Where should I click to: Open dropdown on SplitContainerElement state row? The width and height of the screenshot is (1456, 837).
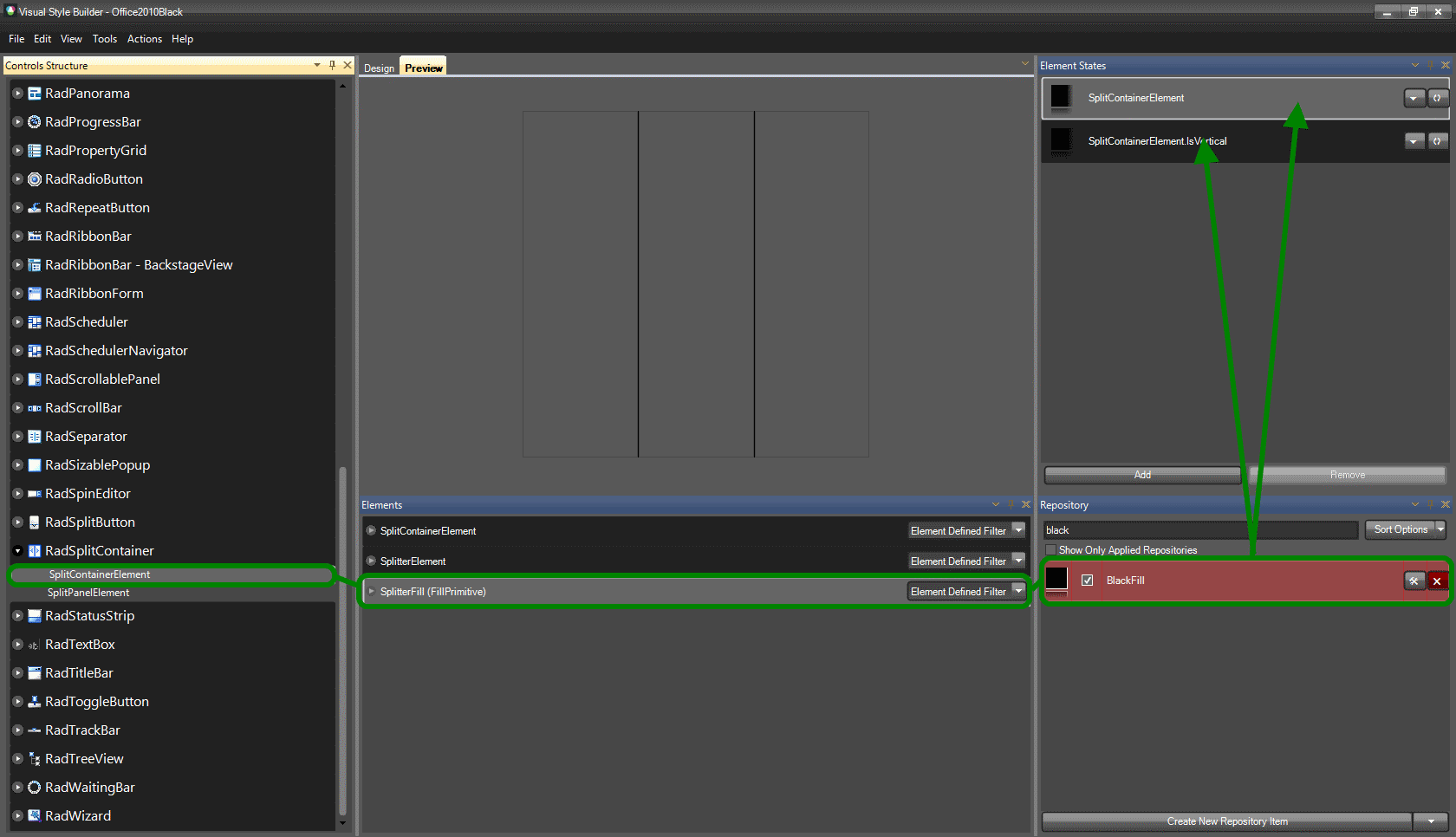click(x=1414, y=98)
